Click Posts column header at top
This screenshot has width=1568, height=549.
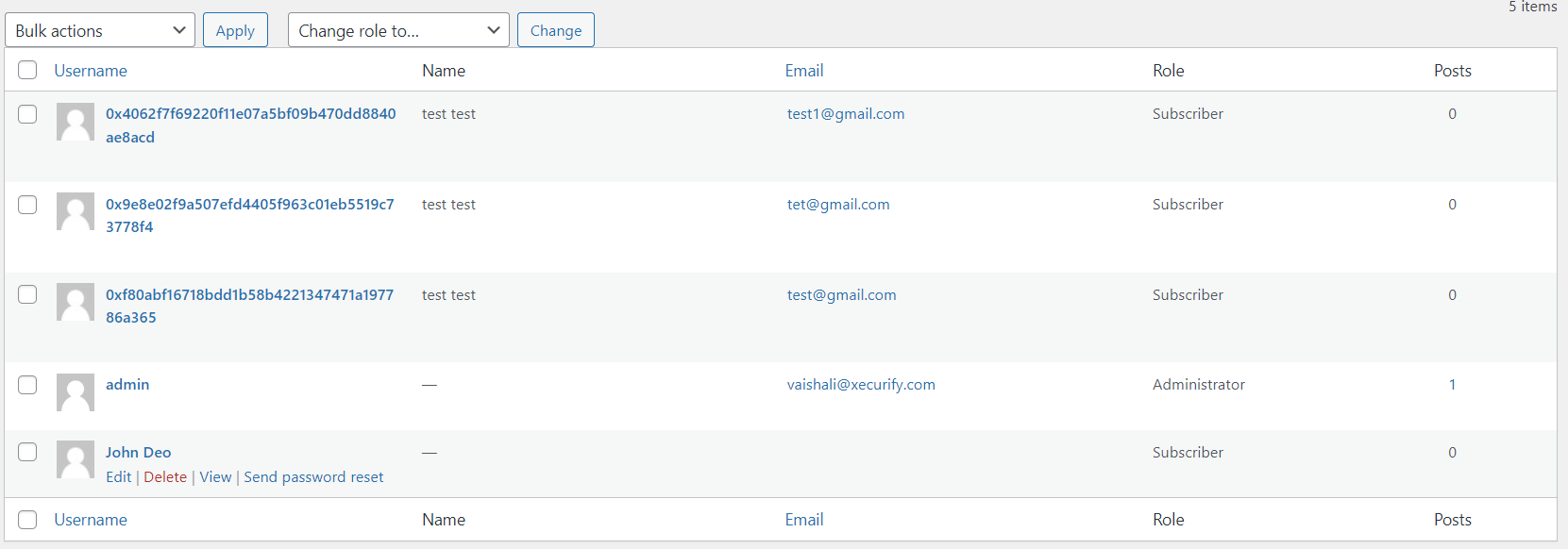point(1453,71)
